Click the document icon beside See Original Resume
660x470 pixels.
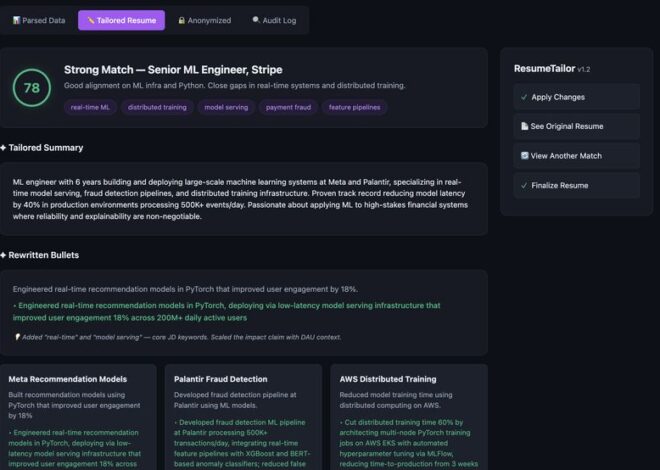tap(524, 126)
